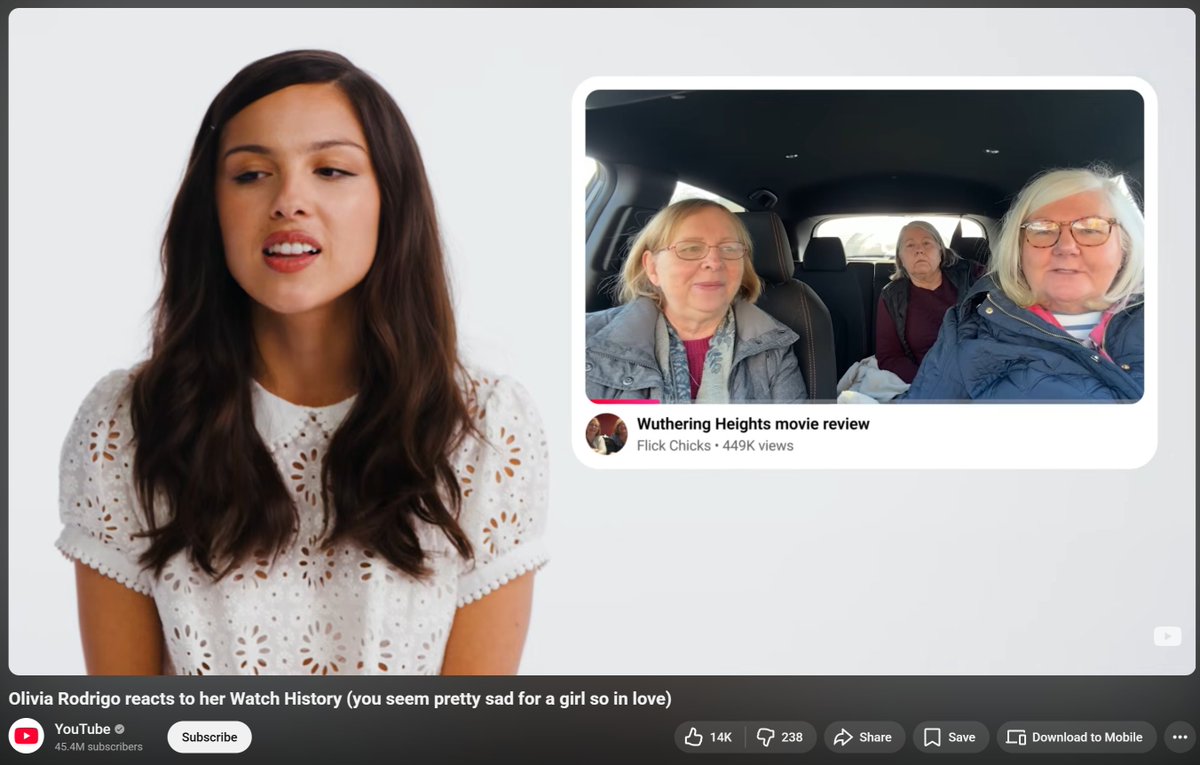1200x765 pixels.
Task: Click the YouTube watermark in video corner
Action: (x=1167, y=636)
